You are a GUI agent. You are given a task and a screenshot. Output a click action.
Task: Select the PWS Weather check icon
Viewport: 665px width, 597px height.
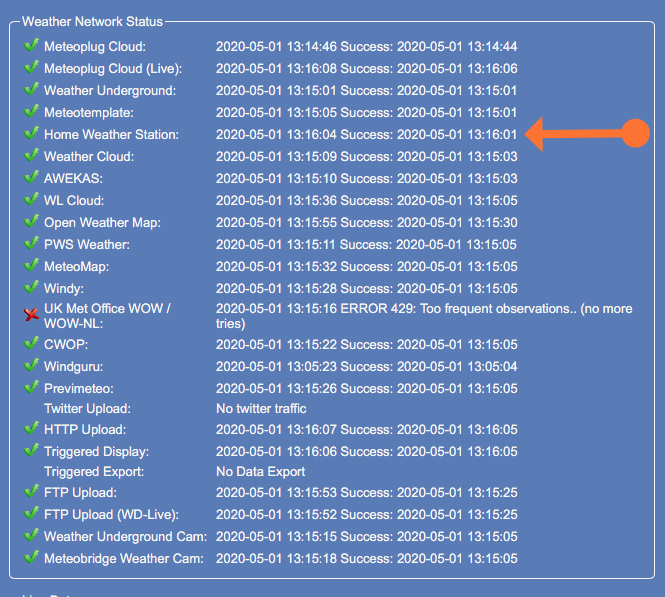coord(31,243)
